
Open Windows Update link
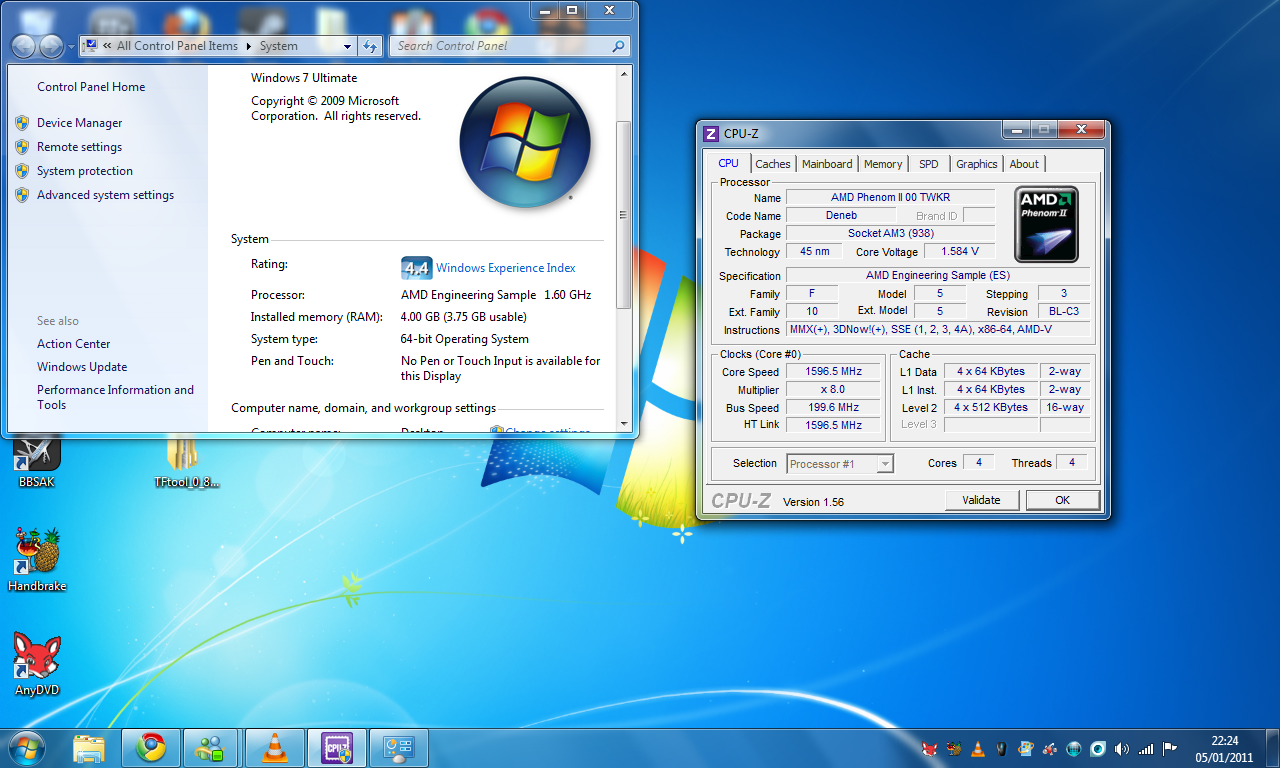pyautogui.click(x=82, y=367)
